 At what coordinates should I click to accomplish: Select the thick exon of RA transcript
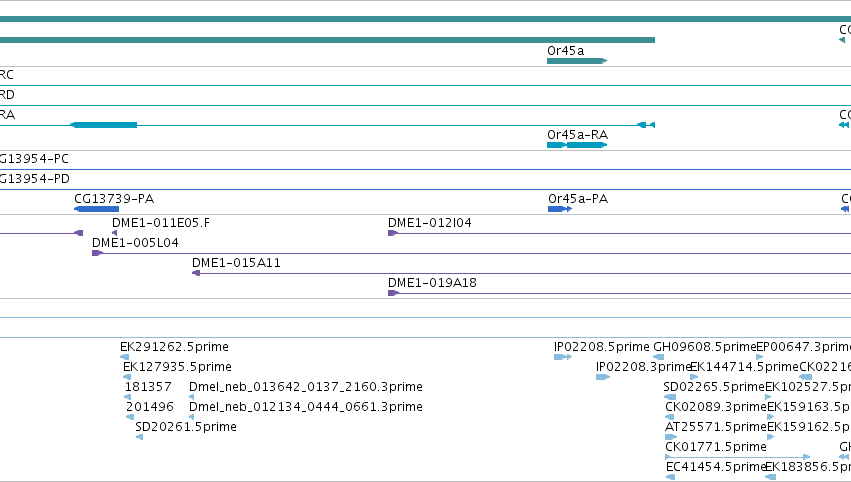click(104, 125)
